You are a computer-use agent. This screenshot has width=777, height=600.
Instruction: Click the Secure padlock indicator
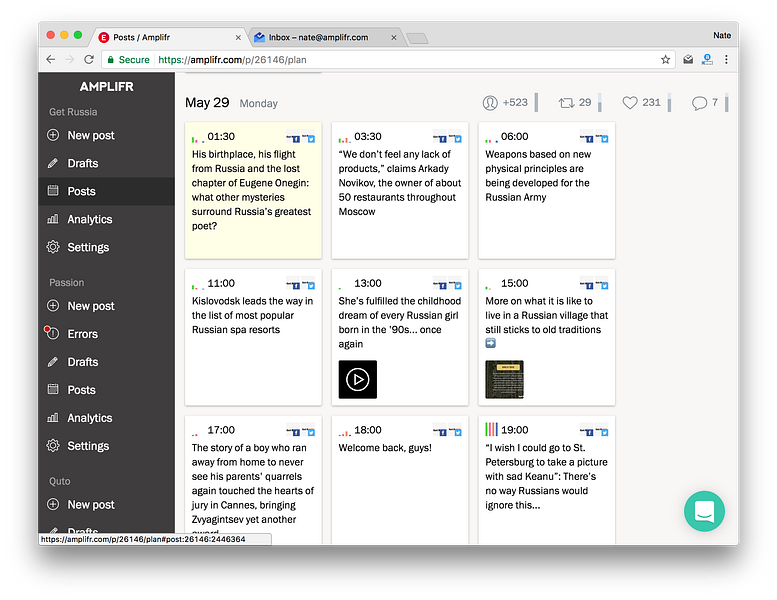click(128, 59)
